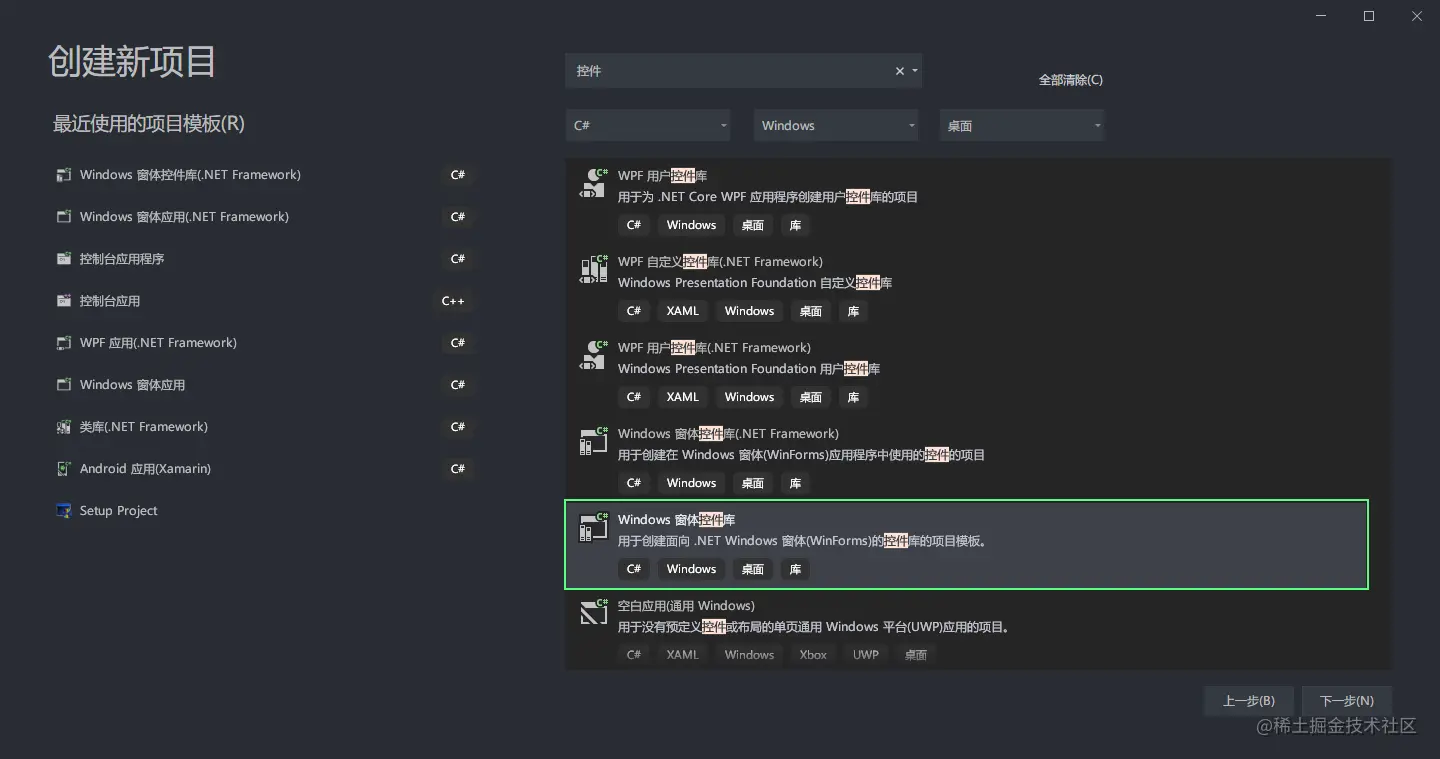The width and height of the screenshot is (1440, 759).
Task: Open the search history dropdown arrow
Action: (x=915, y=71)
